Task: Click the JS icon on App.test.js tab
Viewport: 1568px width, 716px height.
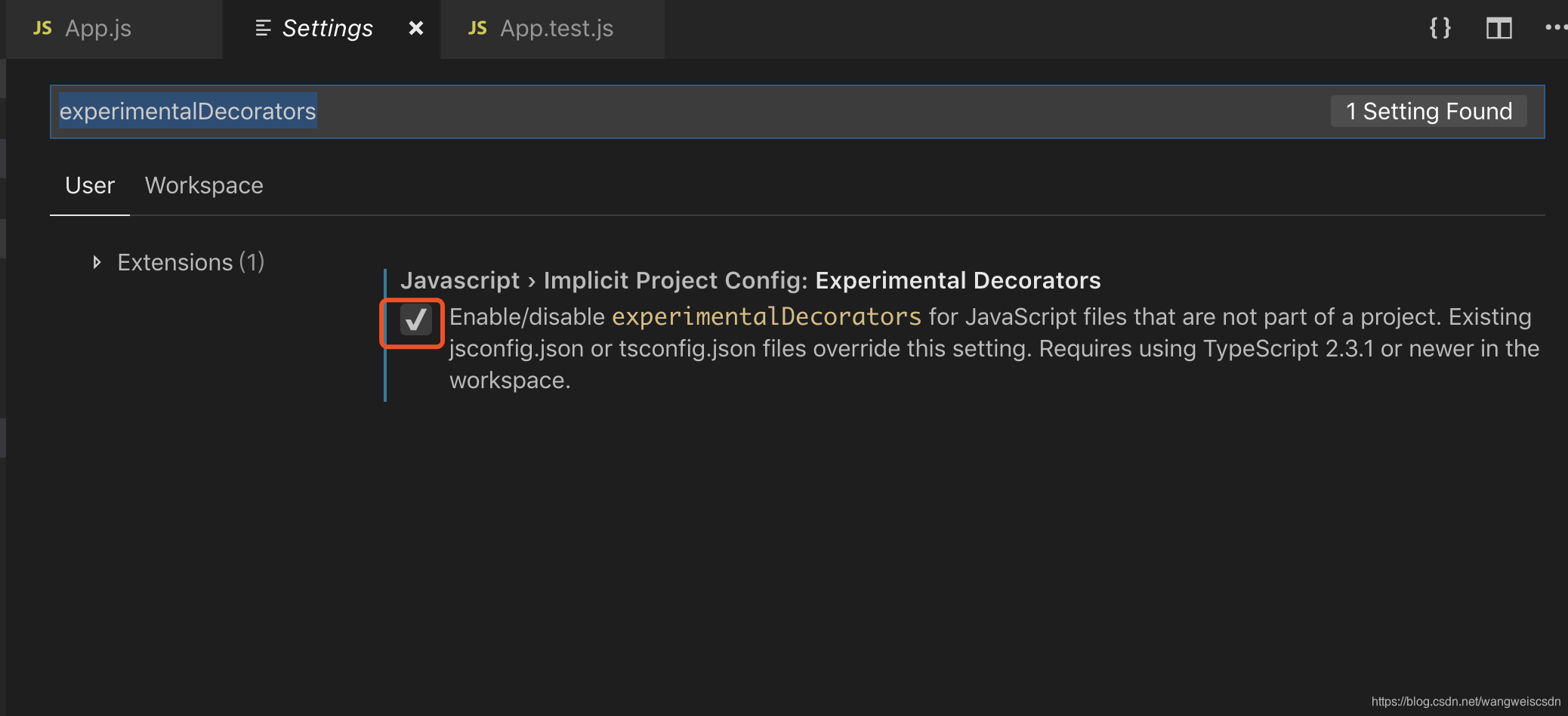Action: [477, 28]
